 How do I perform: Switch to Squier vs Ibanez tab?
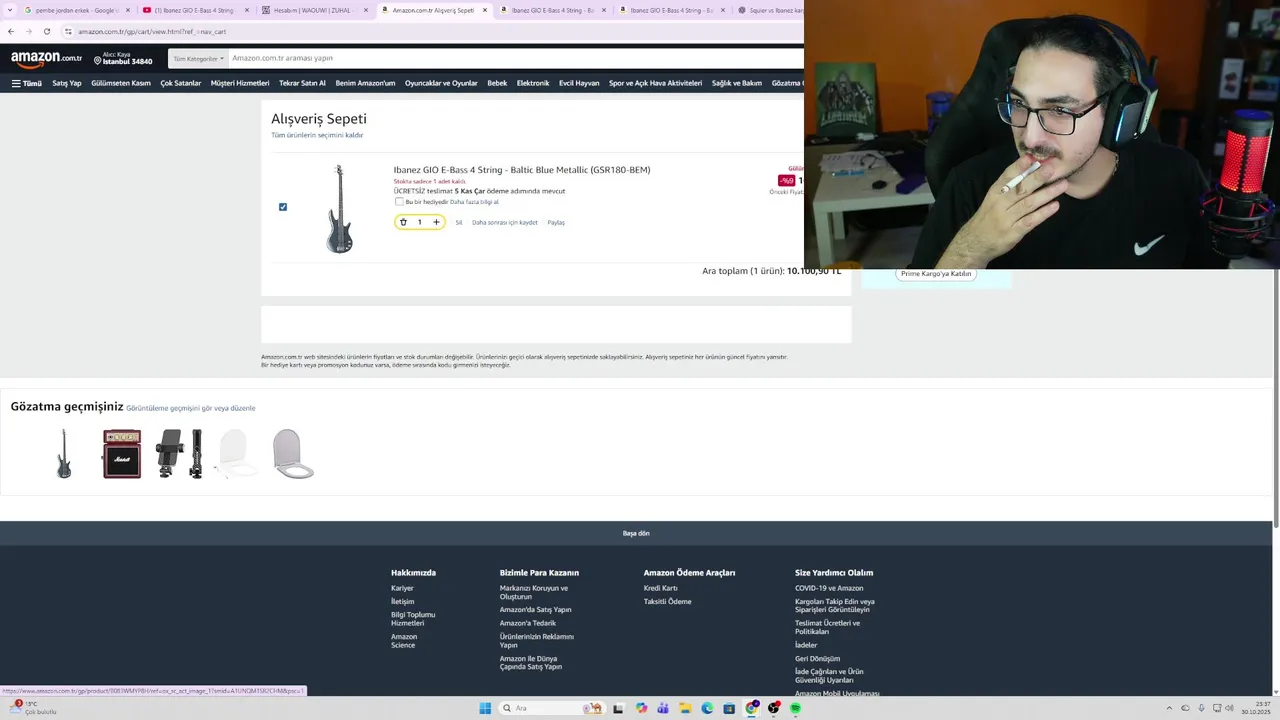770,10
